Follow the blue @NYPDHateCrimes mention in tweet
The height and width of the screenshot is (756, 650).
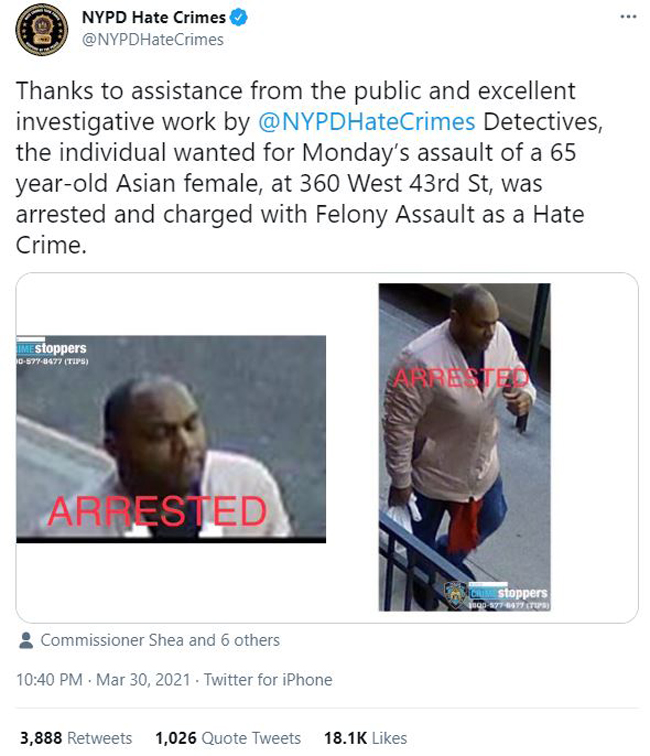366,122
